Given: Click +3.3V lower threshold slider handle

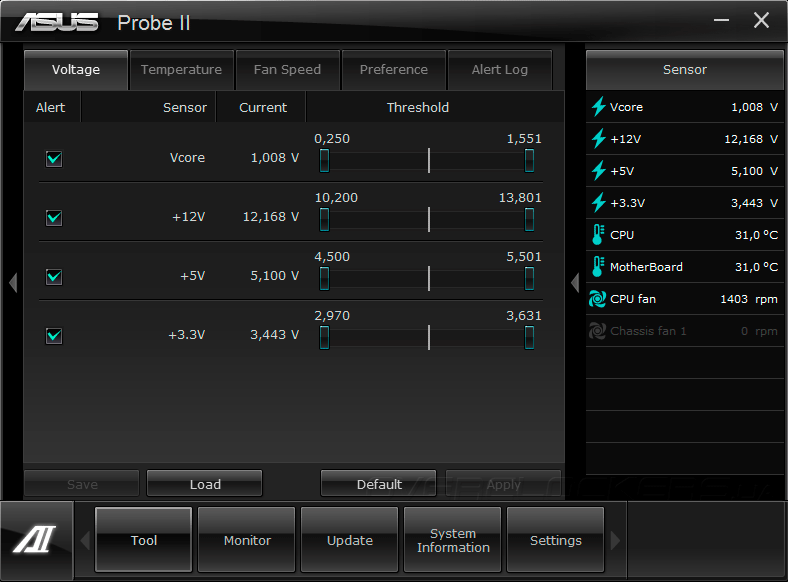Looking at the screenshot, I should [x=325, y=337].
